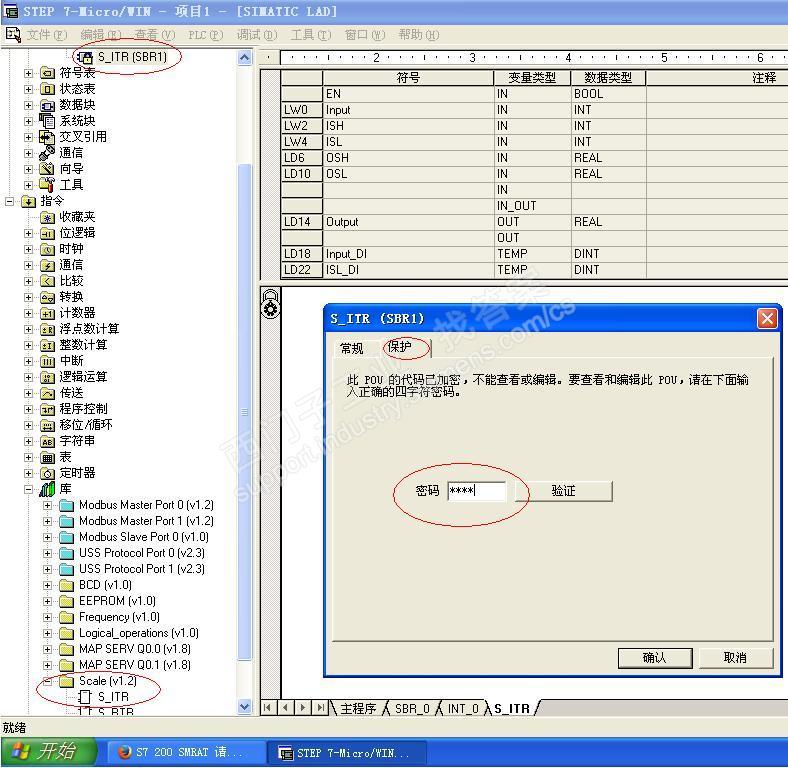This screenshot has height=768, width=788.
Task: Click the 库 libraries icon
Action: [47, 489]
